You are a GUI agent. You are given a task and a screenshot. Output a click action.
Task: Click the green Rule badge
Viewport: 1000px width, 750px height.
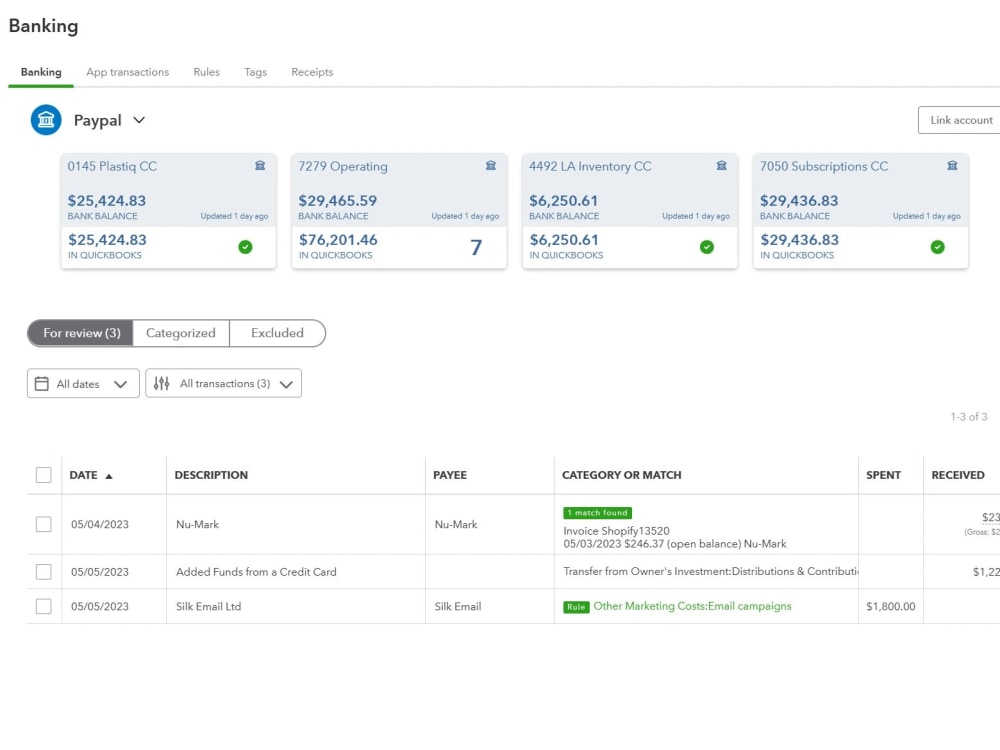(x=576, y=607)
